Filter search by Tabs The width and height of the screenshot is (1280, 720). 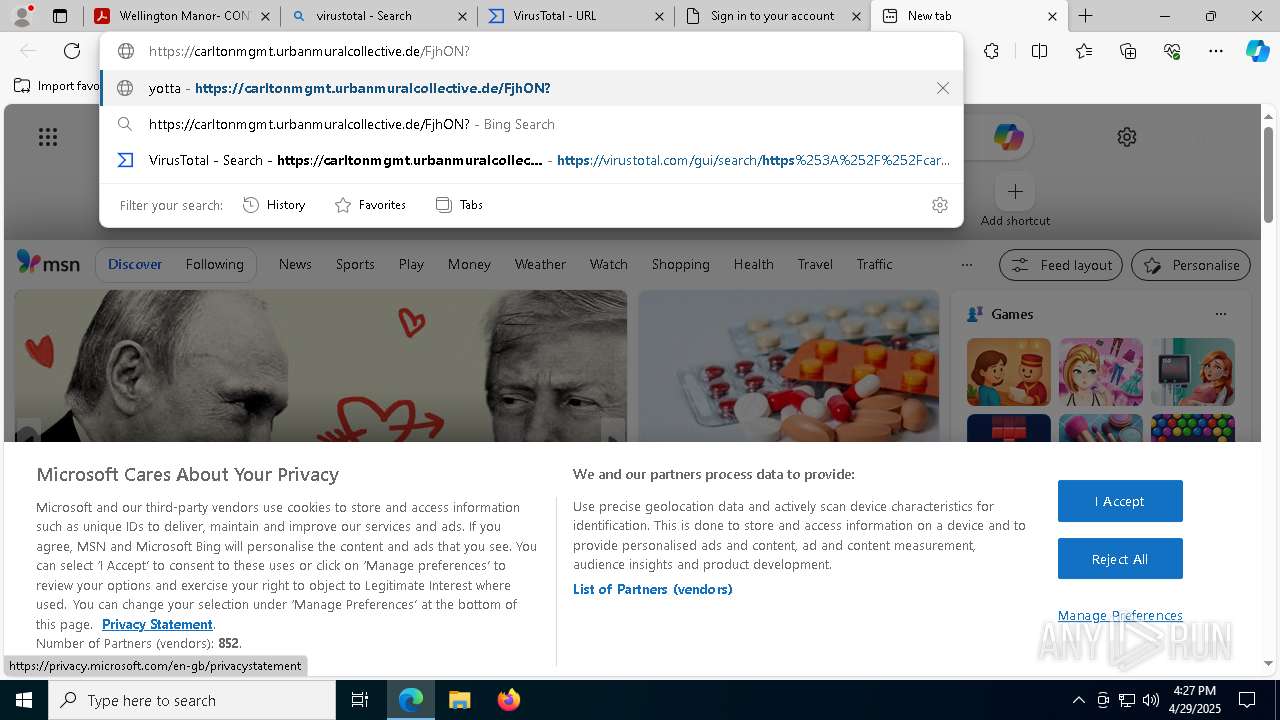pos(459,205)
